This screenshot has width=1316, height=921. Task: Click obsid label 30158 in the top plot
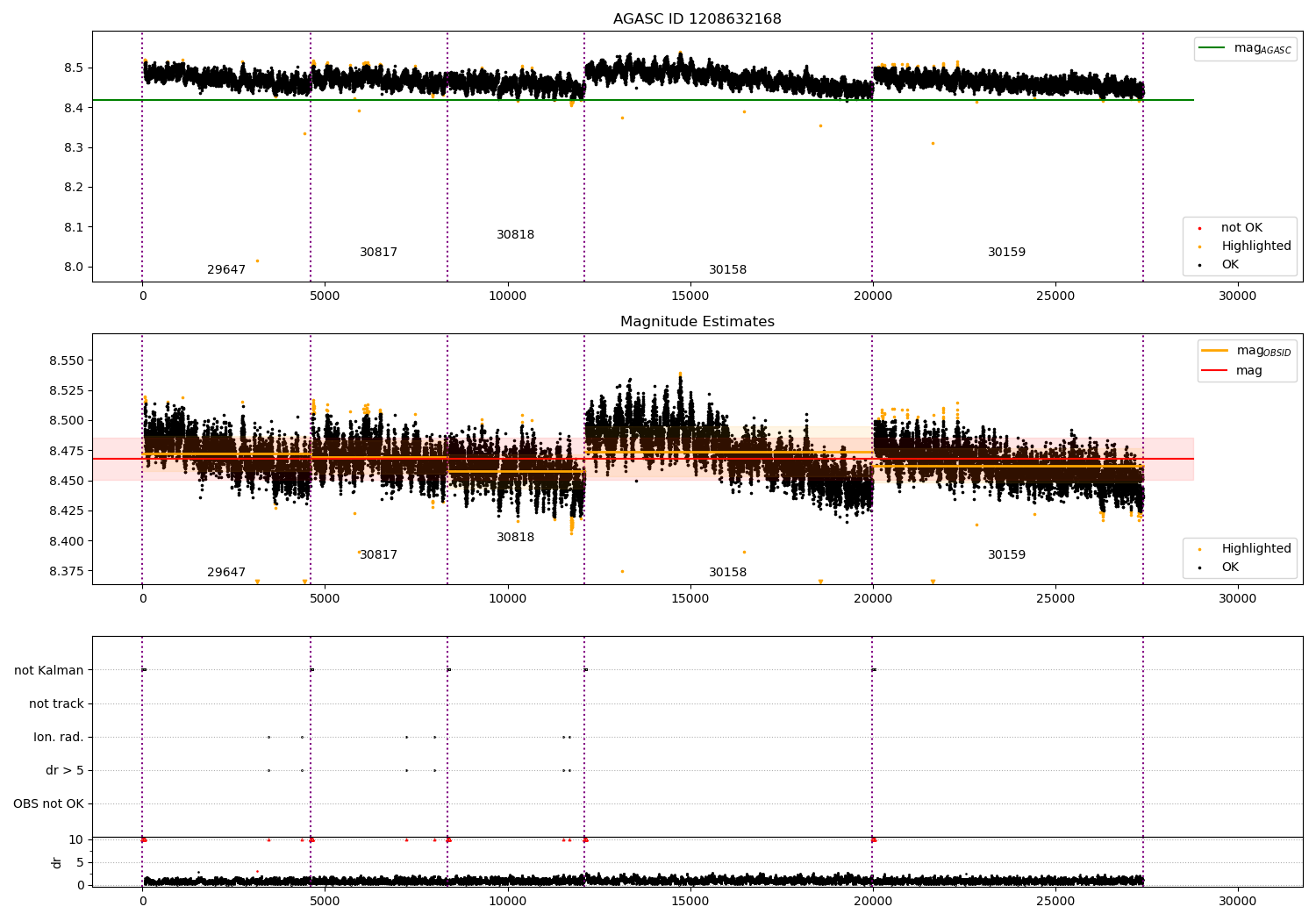(x=728, y=270)
